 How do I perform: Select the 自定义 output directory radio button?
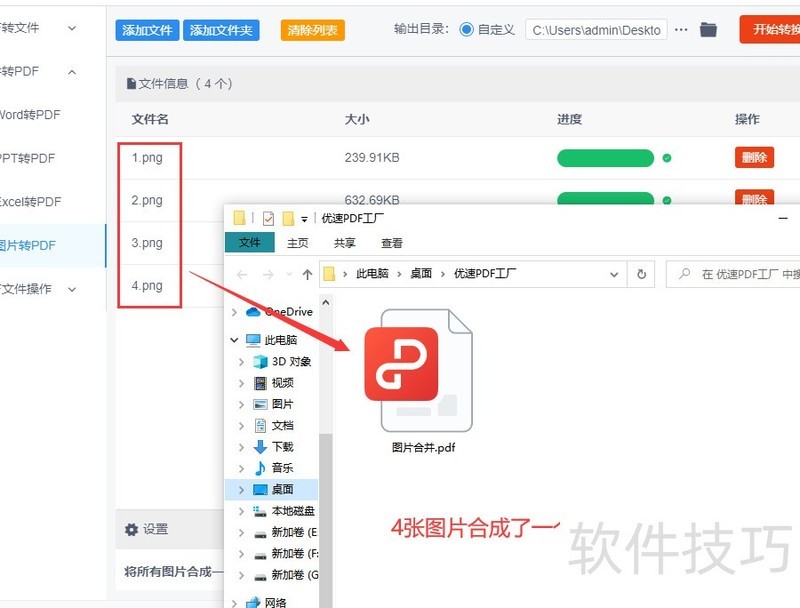coord(466,30)
